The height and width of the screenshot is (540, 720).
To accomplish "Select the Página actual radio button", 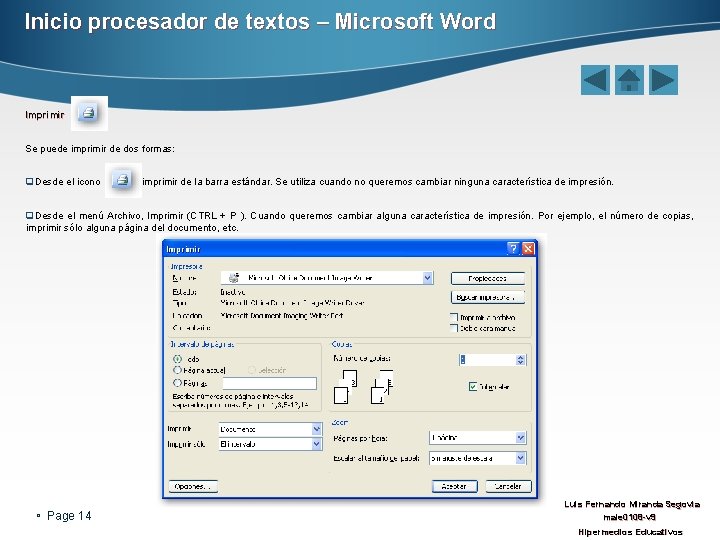I will pos(177,370).
